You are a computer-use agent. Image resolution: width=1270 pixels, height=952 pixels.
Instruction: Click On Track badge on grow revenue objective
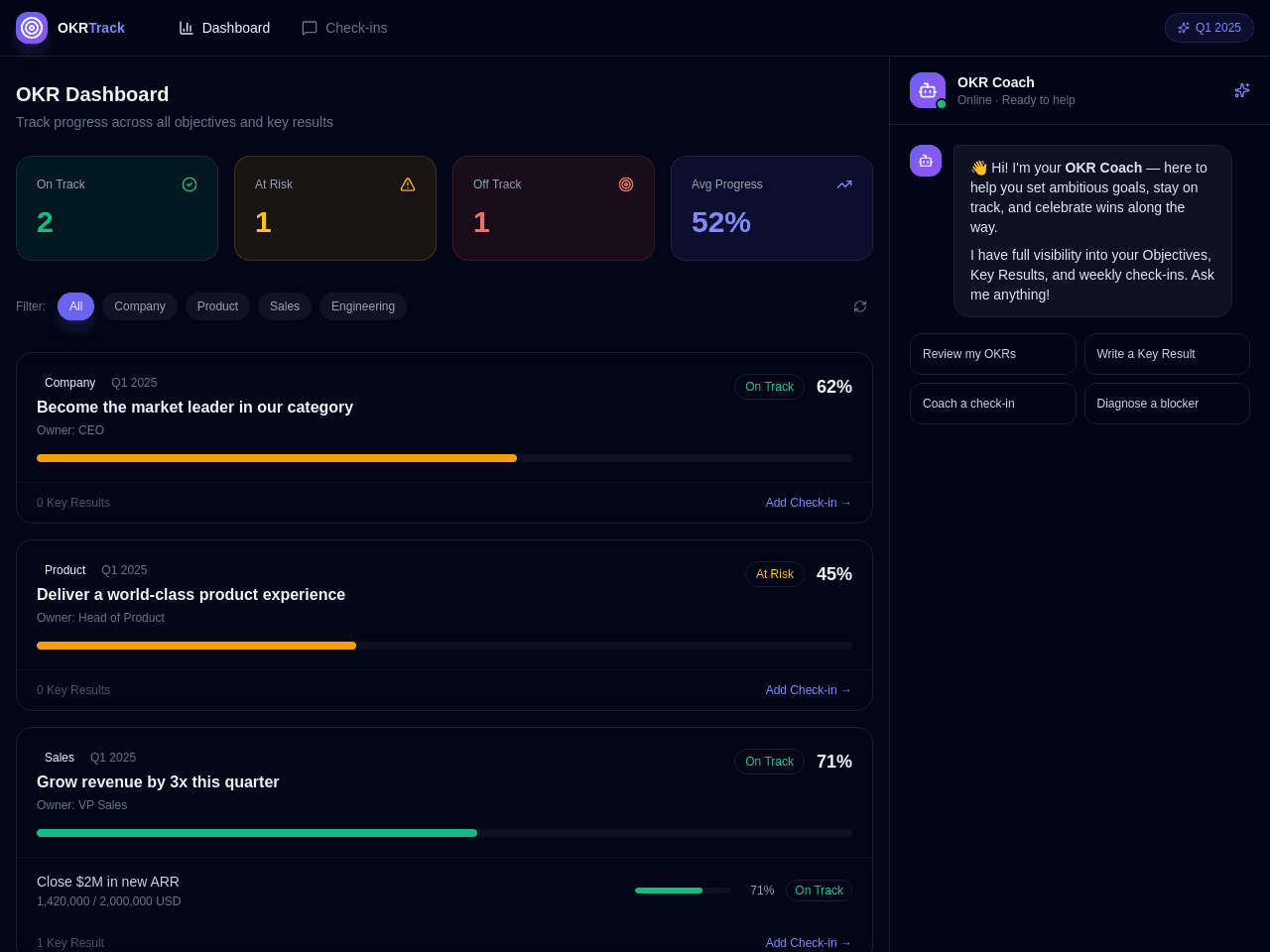coord(769,762)
